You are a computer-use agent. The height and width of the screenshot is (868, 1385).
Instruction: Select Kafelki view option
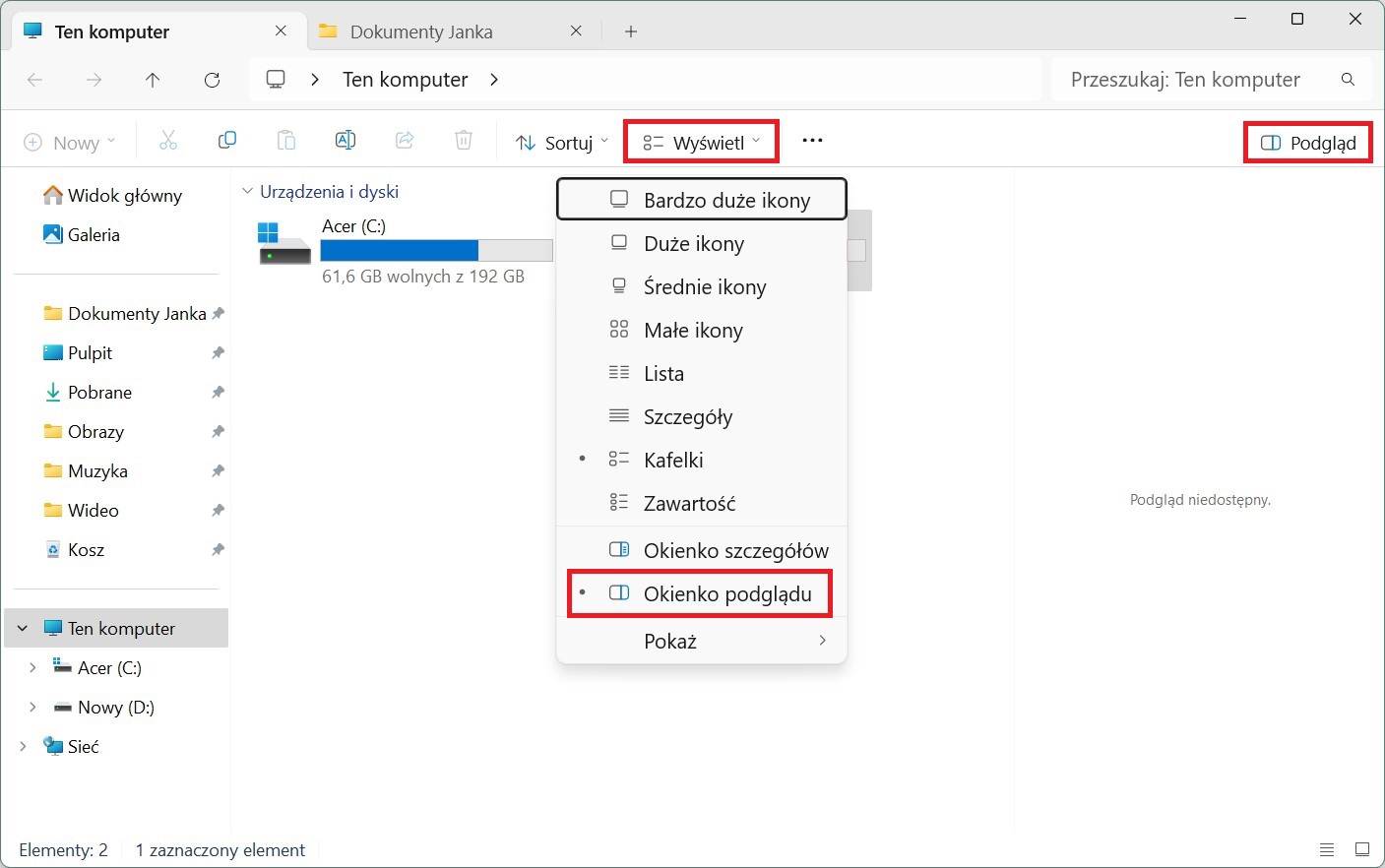pos(701,461)
